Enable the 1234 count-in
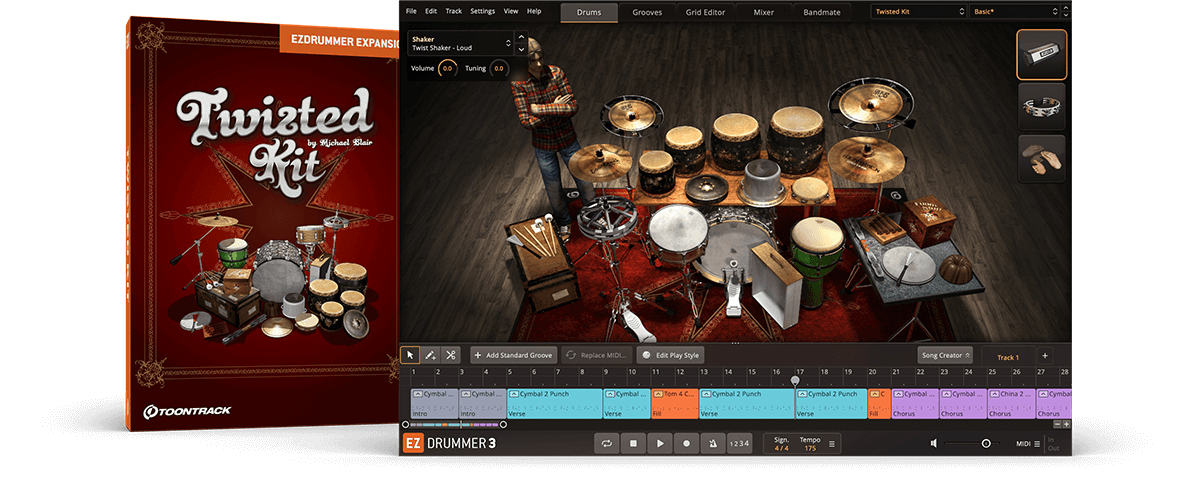1200x488 pixels. (x=738, y=443)
